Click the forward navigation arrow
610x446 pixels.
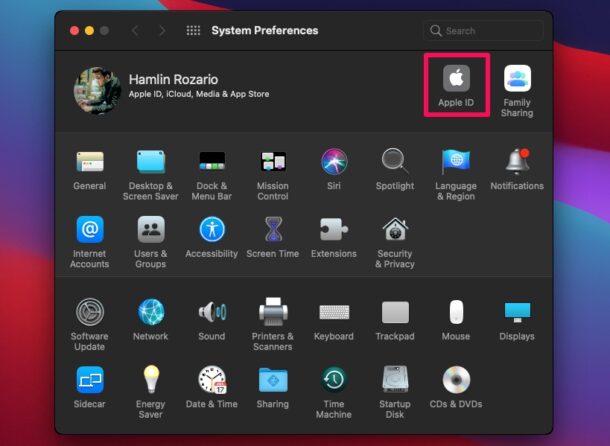click(162, 31)
